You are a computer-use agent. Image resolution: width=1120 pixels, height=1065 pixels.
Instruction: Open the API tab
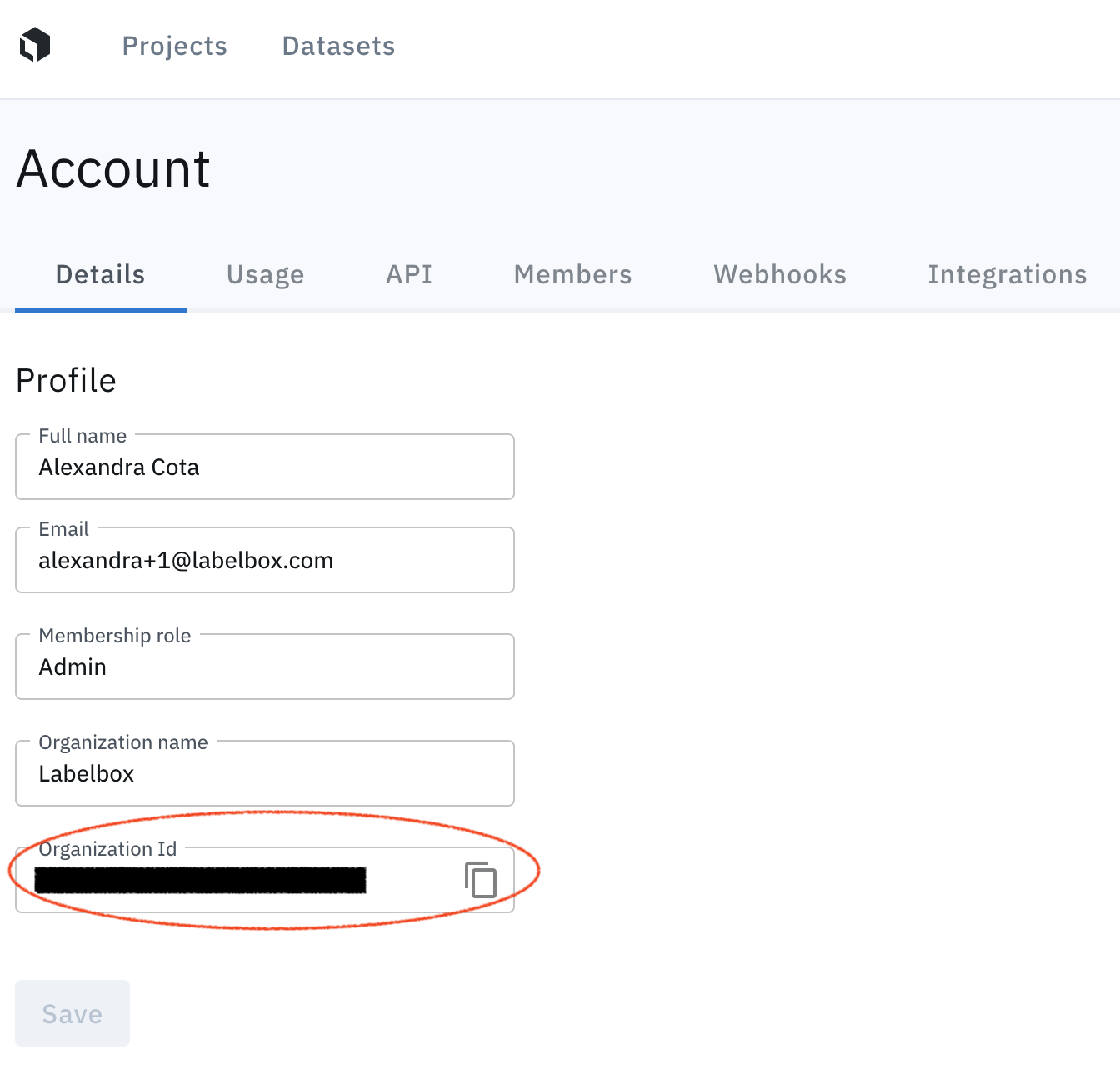409,274
